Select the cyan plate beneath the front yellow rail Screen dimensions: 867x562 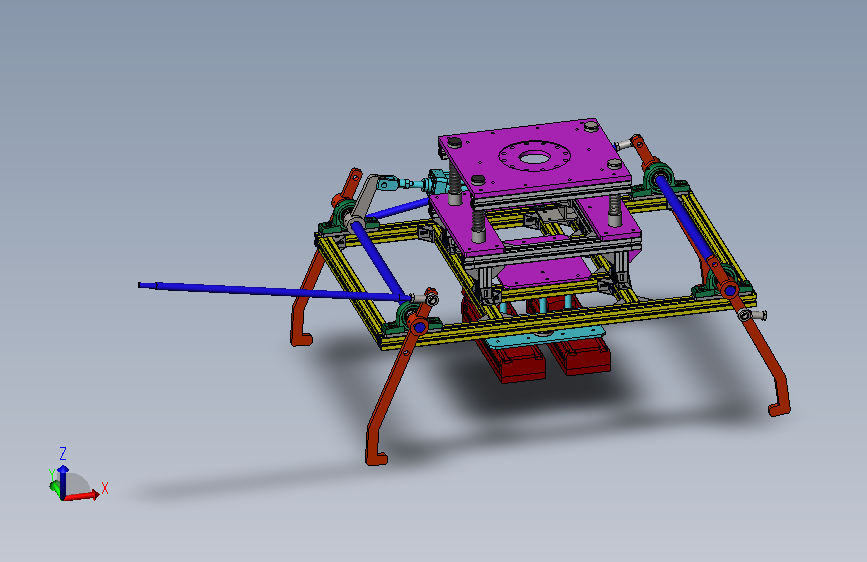point(545,336)
